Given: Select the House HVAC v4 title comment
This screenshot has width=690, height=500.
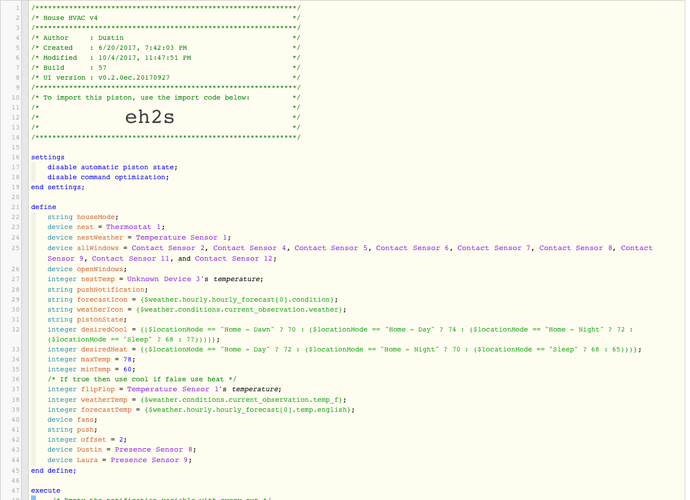Looking at the screenshot, I should 70,18.
